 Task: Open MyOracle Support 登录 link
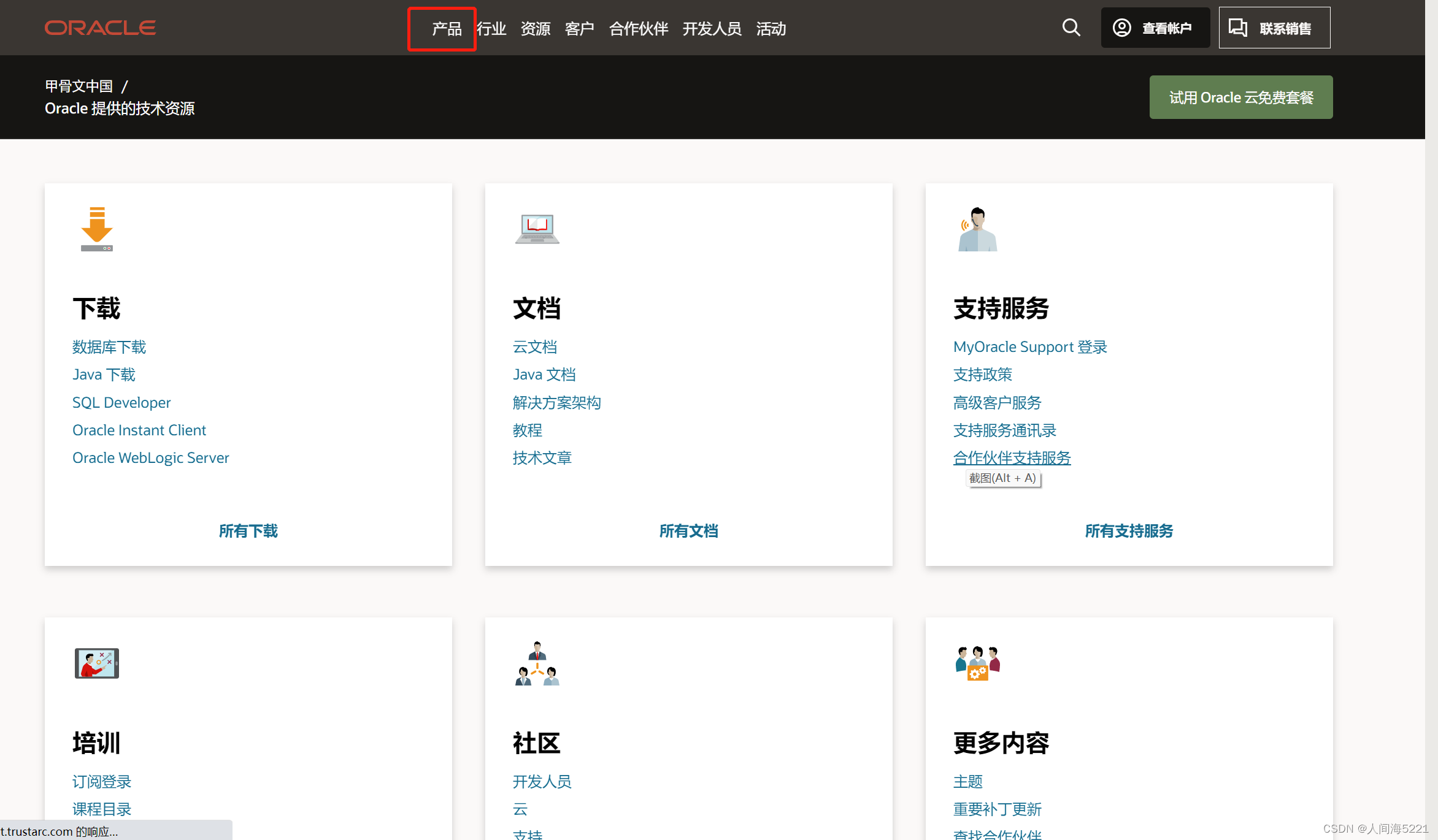click(x=1030, y=347)
